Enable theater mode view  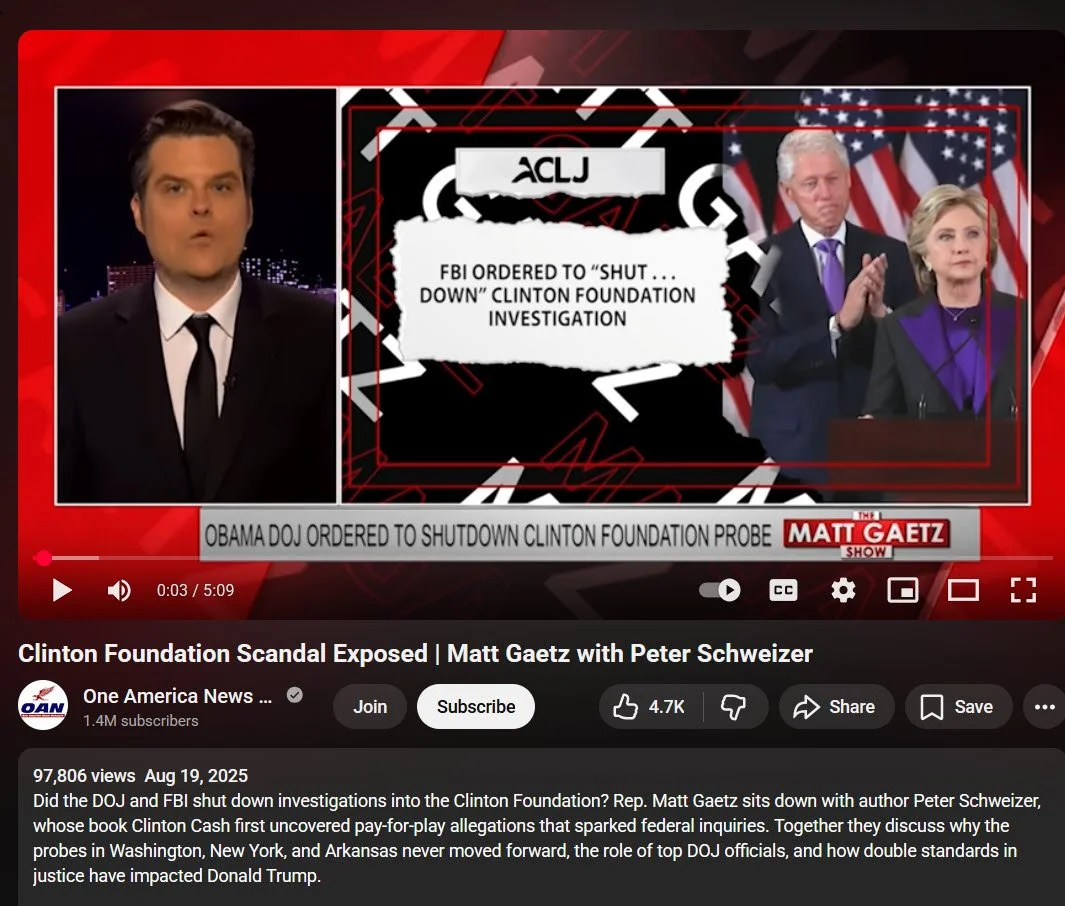(x=963, y=590)
